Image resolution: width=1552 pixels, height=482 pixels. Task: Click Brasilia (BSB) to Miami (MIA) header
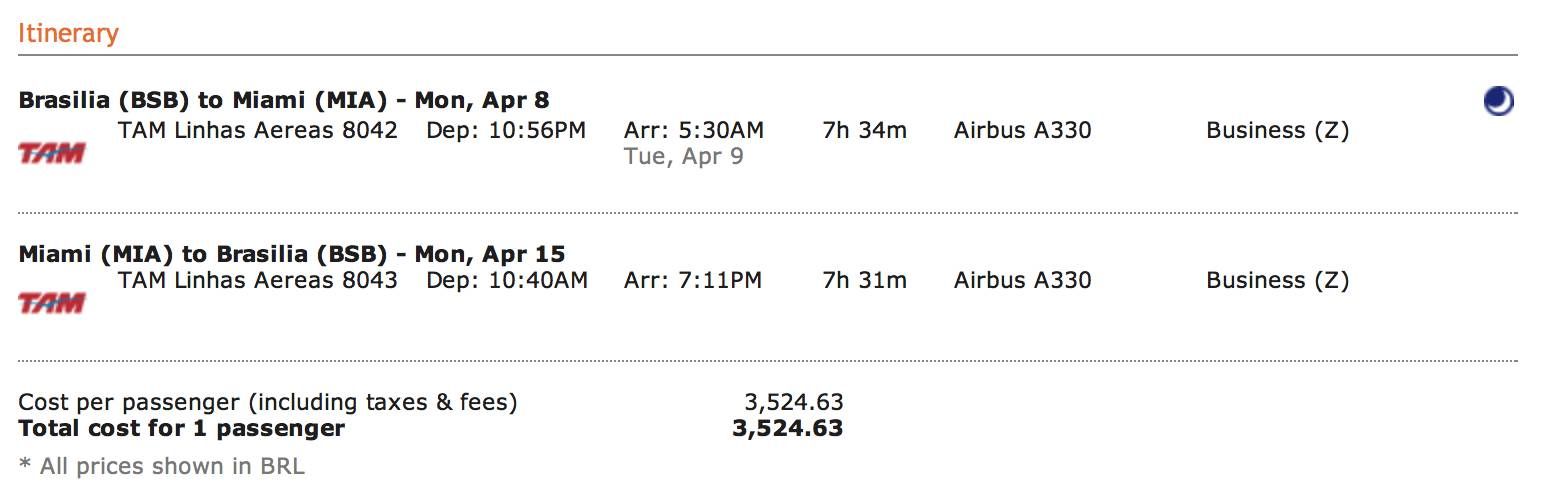pyautogui.click(x=284, y=101)
